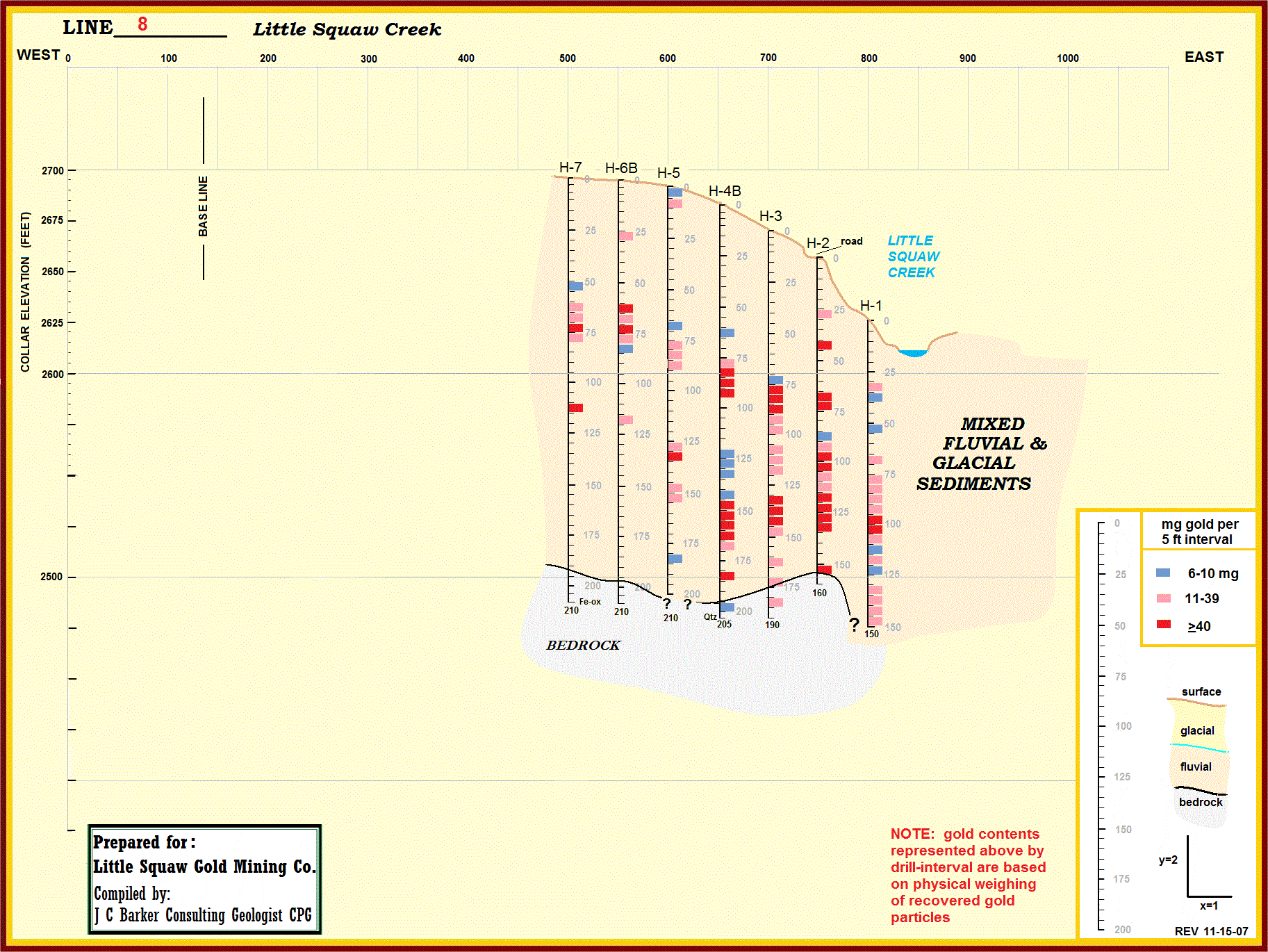Viewport: 1268px width, 952px height.
Task: Click the 'Prepared for:' text
Action: pyautogui.click(x=145, y=842)
